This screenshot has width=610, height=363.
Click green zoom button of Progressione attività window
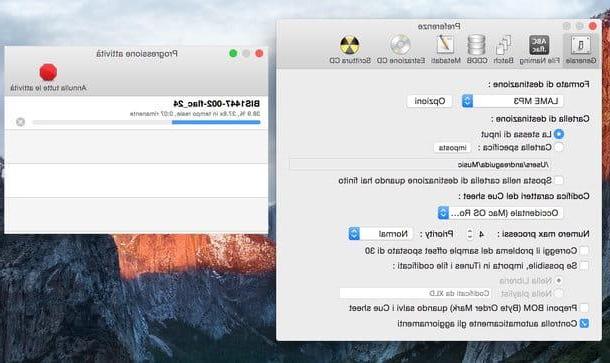click(233, 53)
